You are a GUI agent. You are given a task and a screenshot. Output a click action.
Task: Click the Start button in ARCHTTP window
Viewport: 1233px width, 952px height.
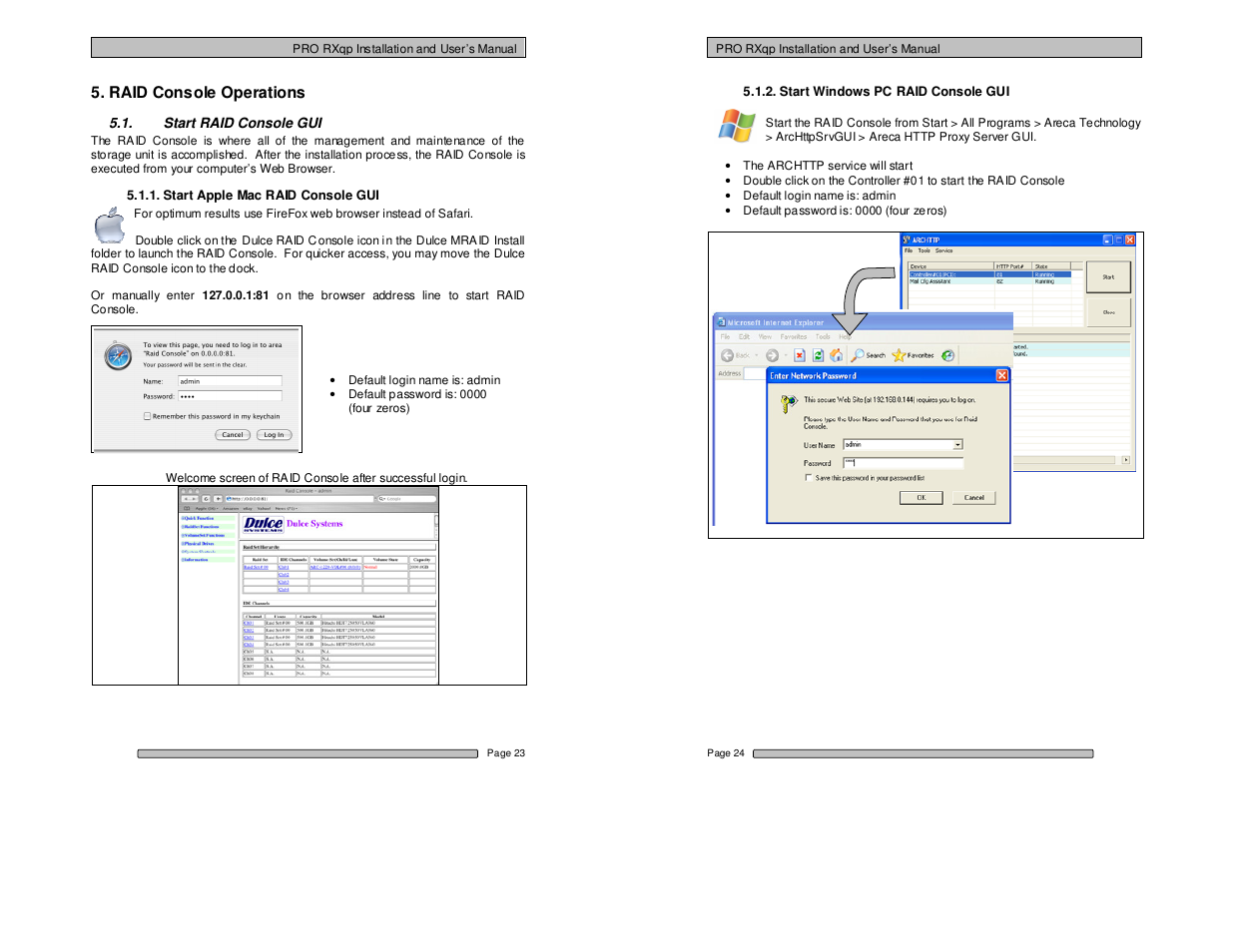pyautogui.click(x=1108, y=276)
